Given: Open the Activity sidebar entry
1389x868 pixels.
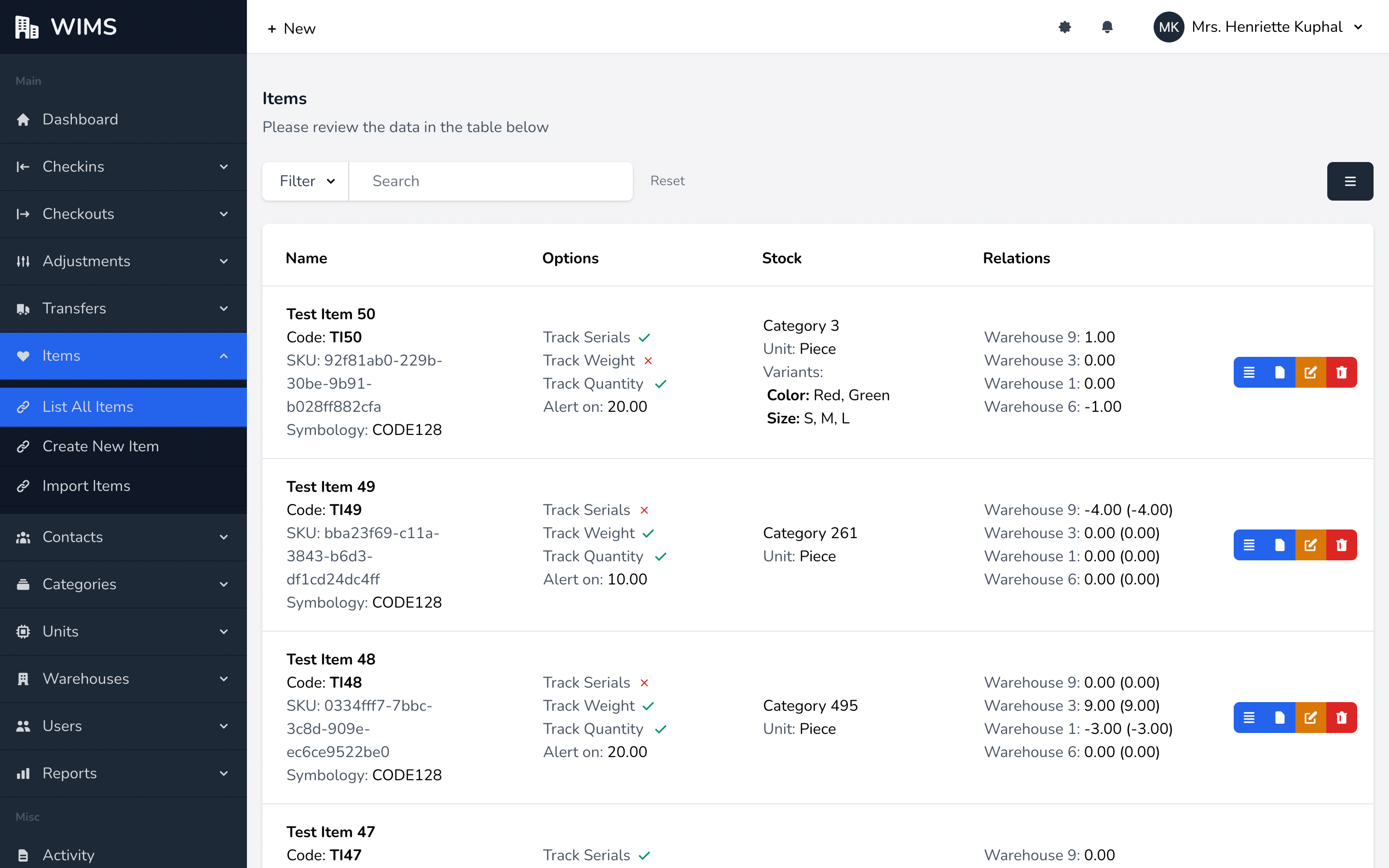Looking at the screenshot, I should (123, 855).
